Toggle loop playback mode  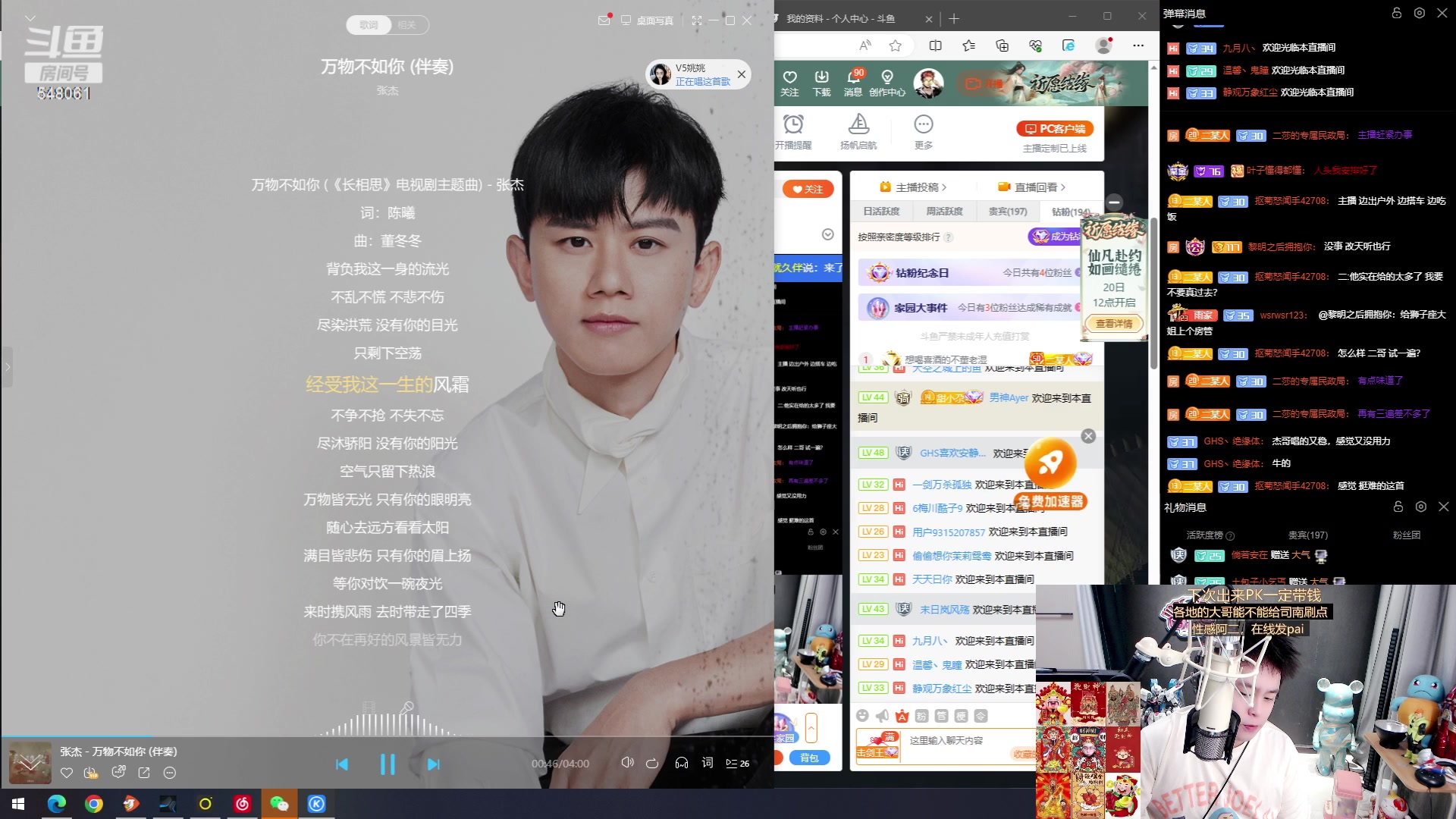click(652, 763)
